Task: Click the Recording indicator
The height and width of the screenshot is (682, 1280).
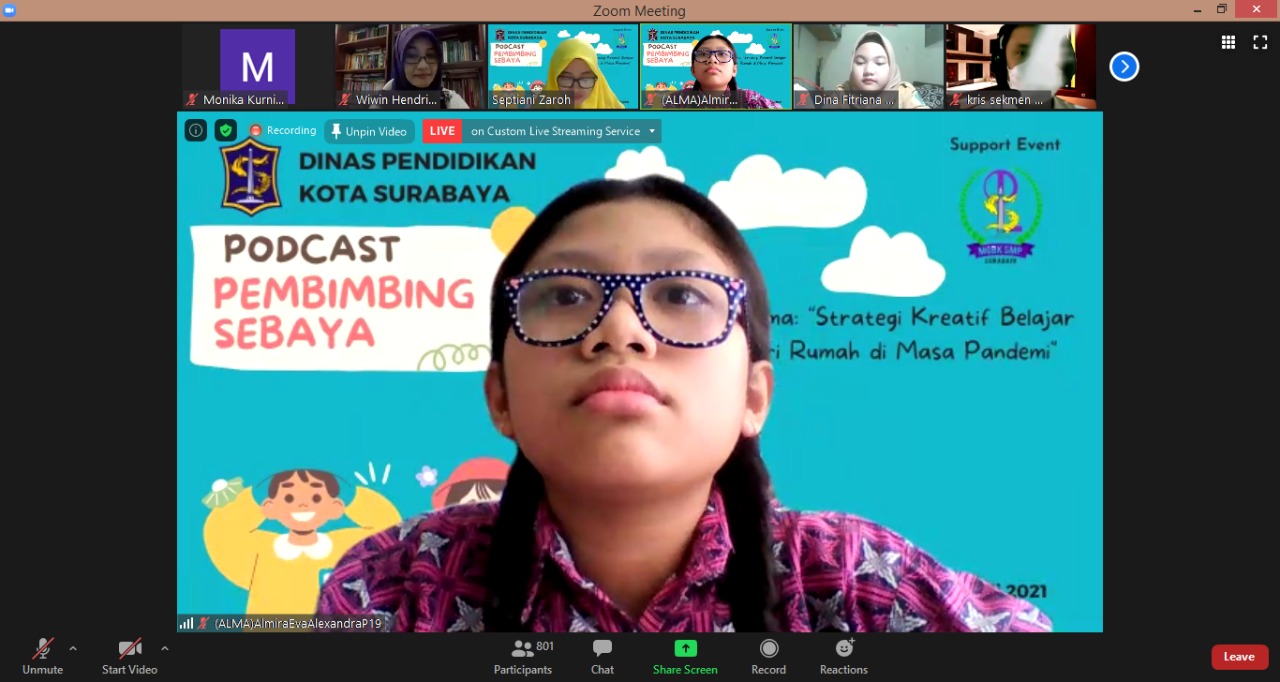Action: [283, 131]
